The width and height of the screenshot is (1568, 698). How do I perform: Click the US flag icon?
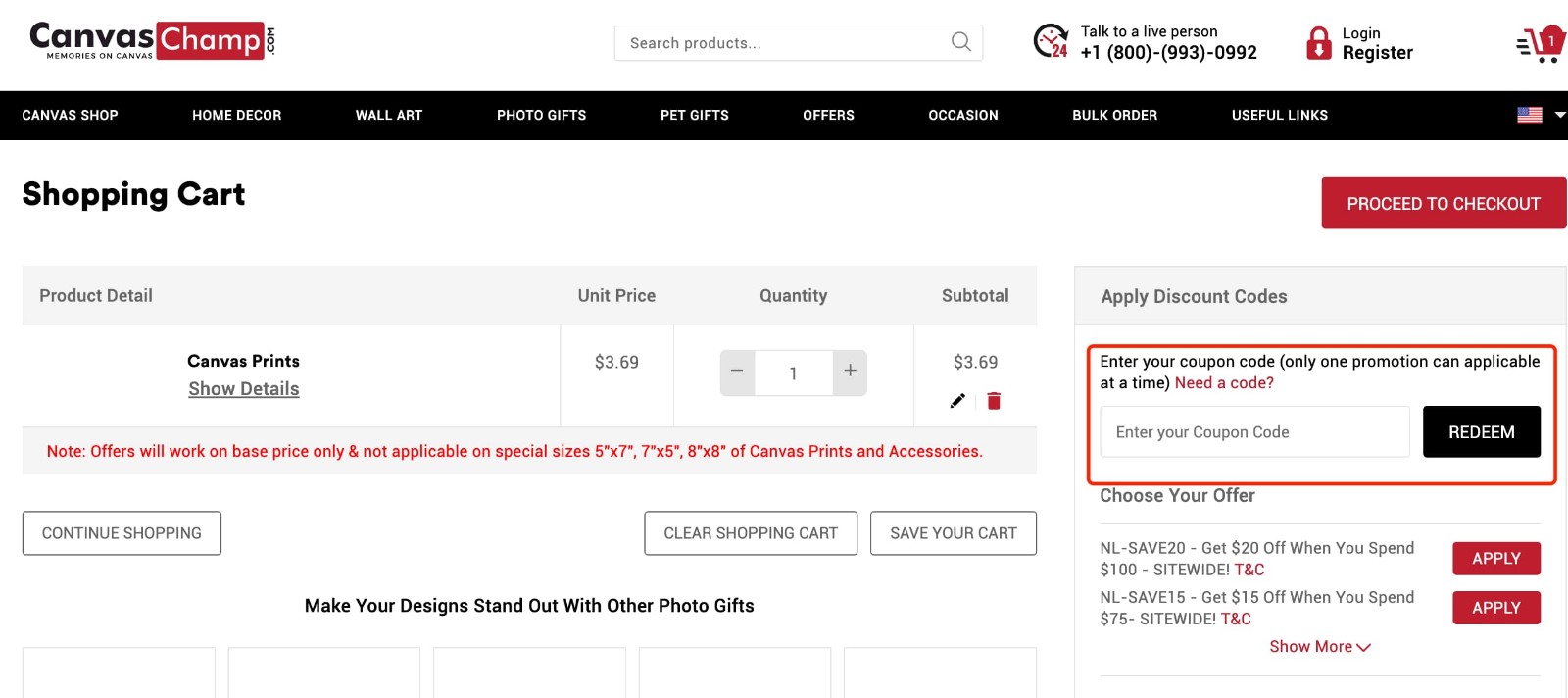(1529, 115)
